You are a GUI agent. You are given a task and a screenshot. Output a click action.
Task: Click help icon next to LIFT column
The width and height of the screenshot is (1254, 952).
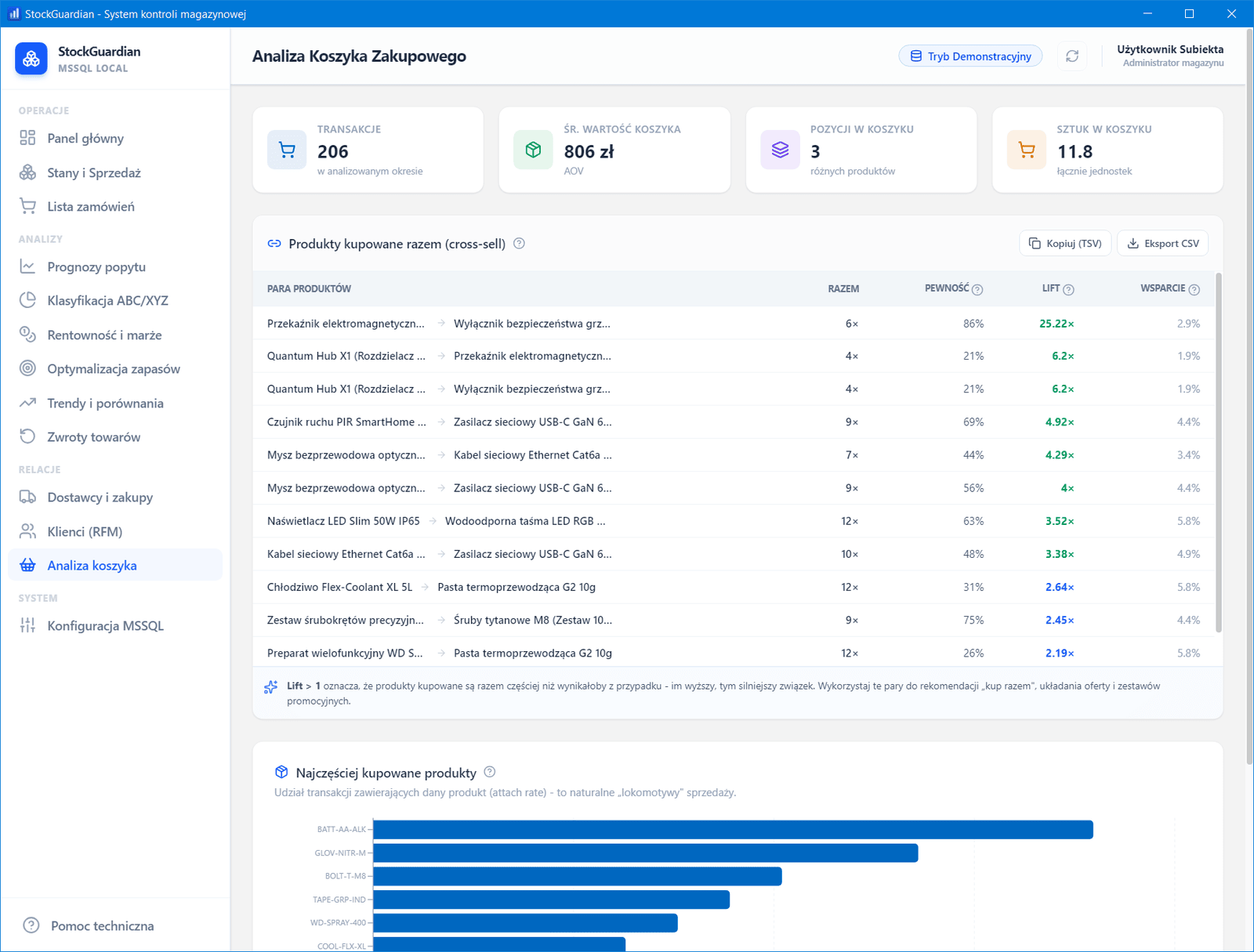pos(1069,290)
